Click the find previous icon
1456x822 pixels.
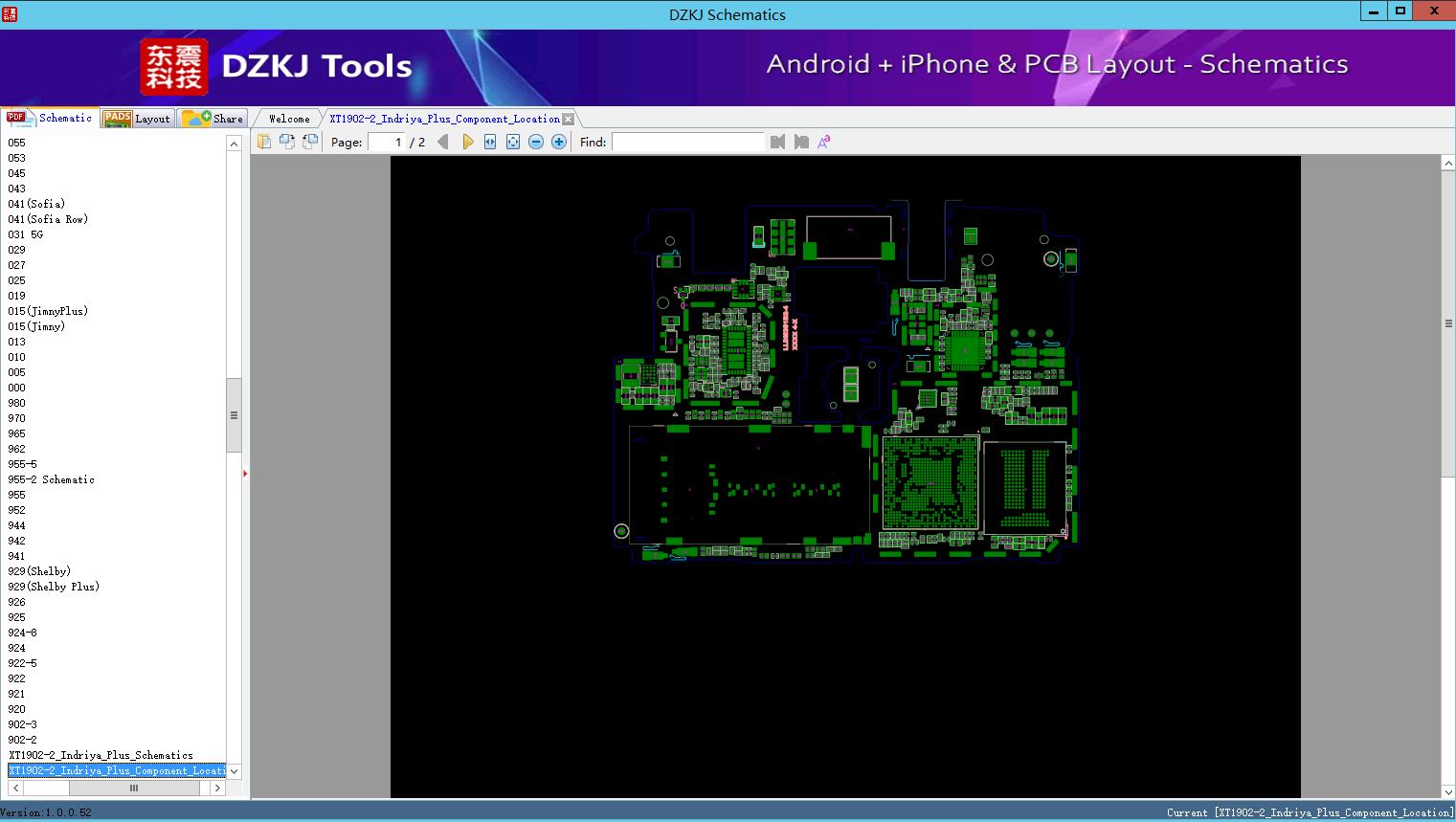(x=777, y=142)
